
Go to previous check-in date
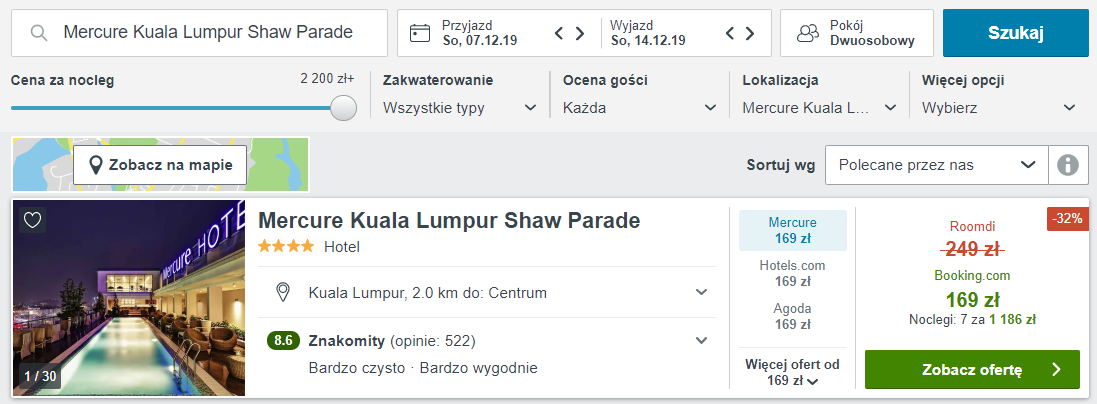coord(561,33)
